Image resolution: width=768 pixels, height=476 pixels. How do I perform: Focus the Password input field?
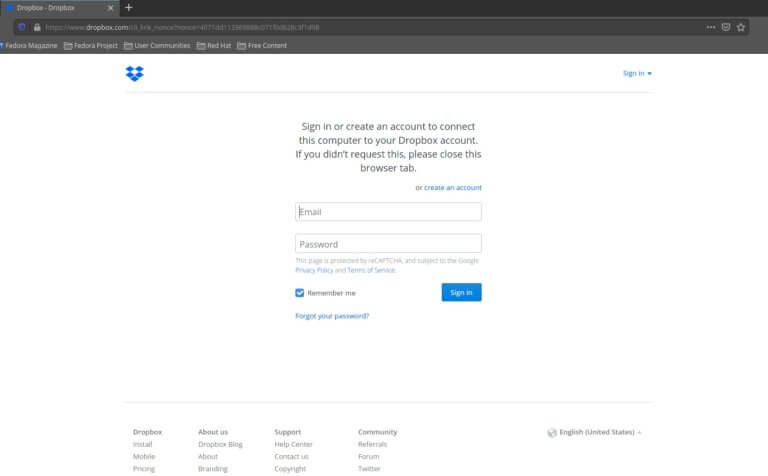[388, 244]
